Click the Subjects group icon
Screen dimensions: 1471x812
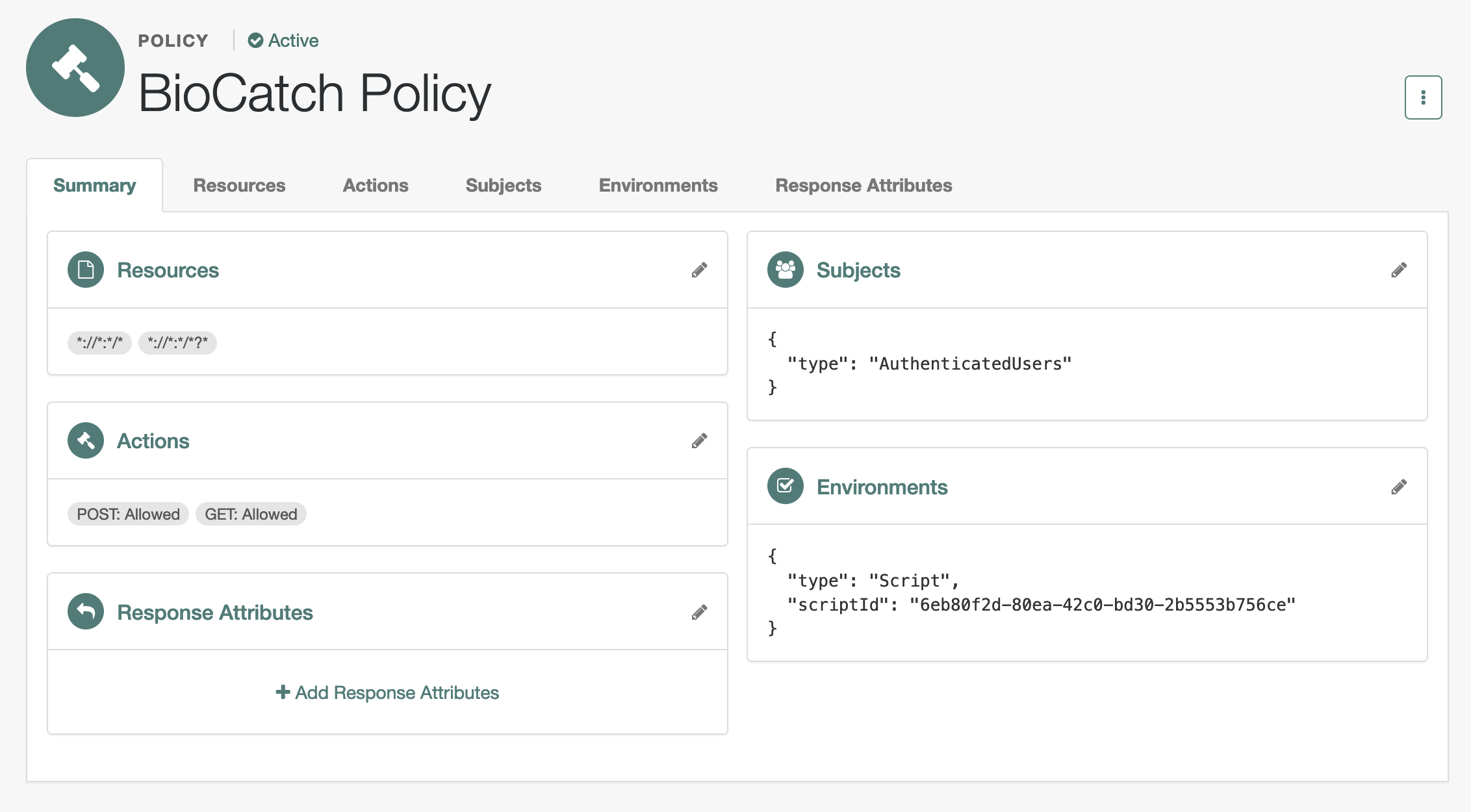click(786, 269)
